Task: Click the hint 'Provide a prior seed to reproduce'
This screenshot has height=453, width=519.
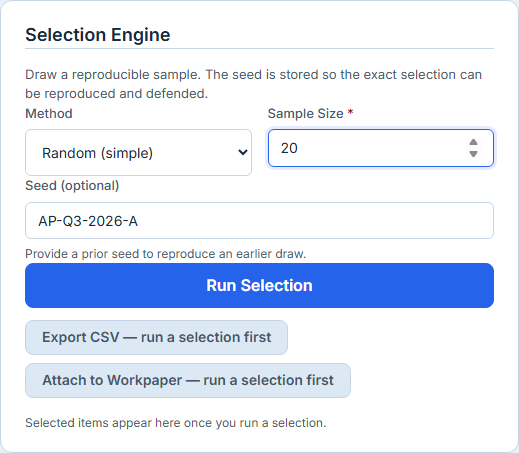Action: (166, 254)
